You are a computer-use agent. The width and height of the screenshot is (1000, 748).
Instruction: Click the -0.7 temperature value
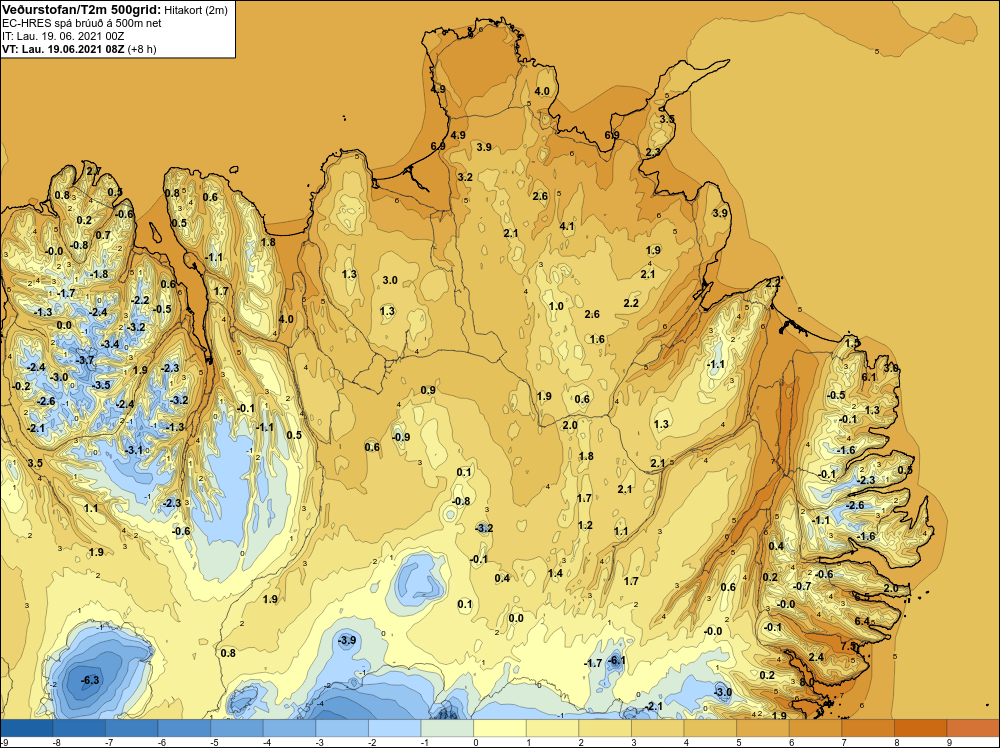click(802, 586)
